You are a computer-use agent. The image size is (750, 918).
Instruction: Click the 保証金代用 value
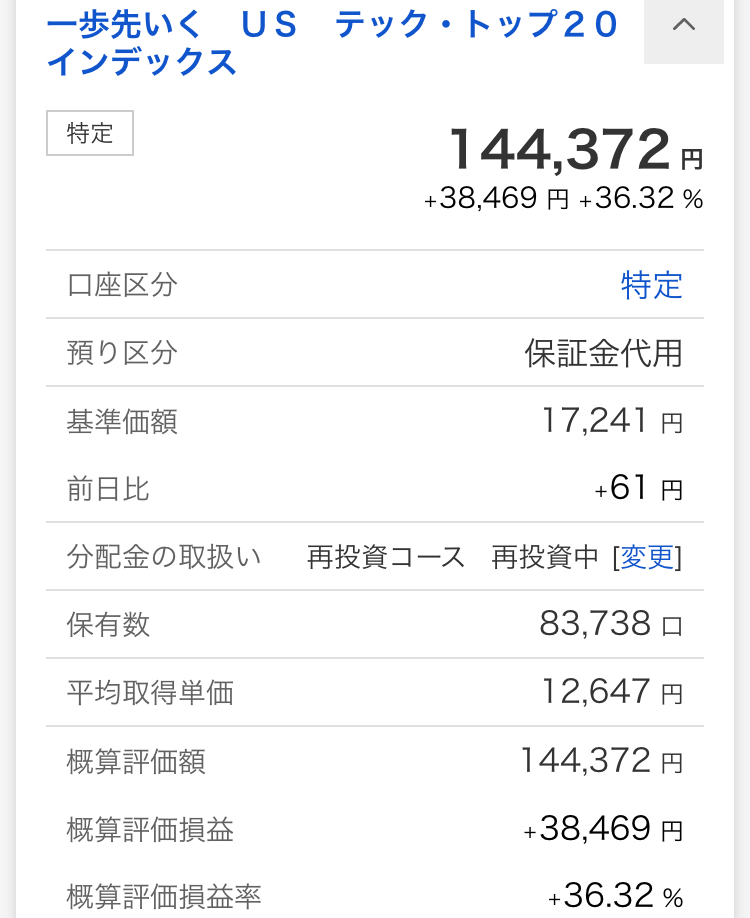[x=603, y=353]
